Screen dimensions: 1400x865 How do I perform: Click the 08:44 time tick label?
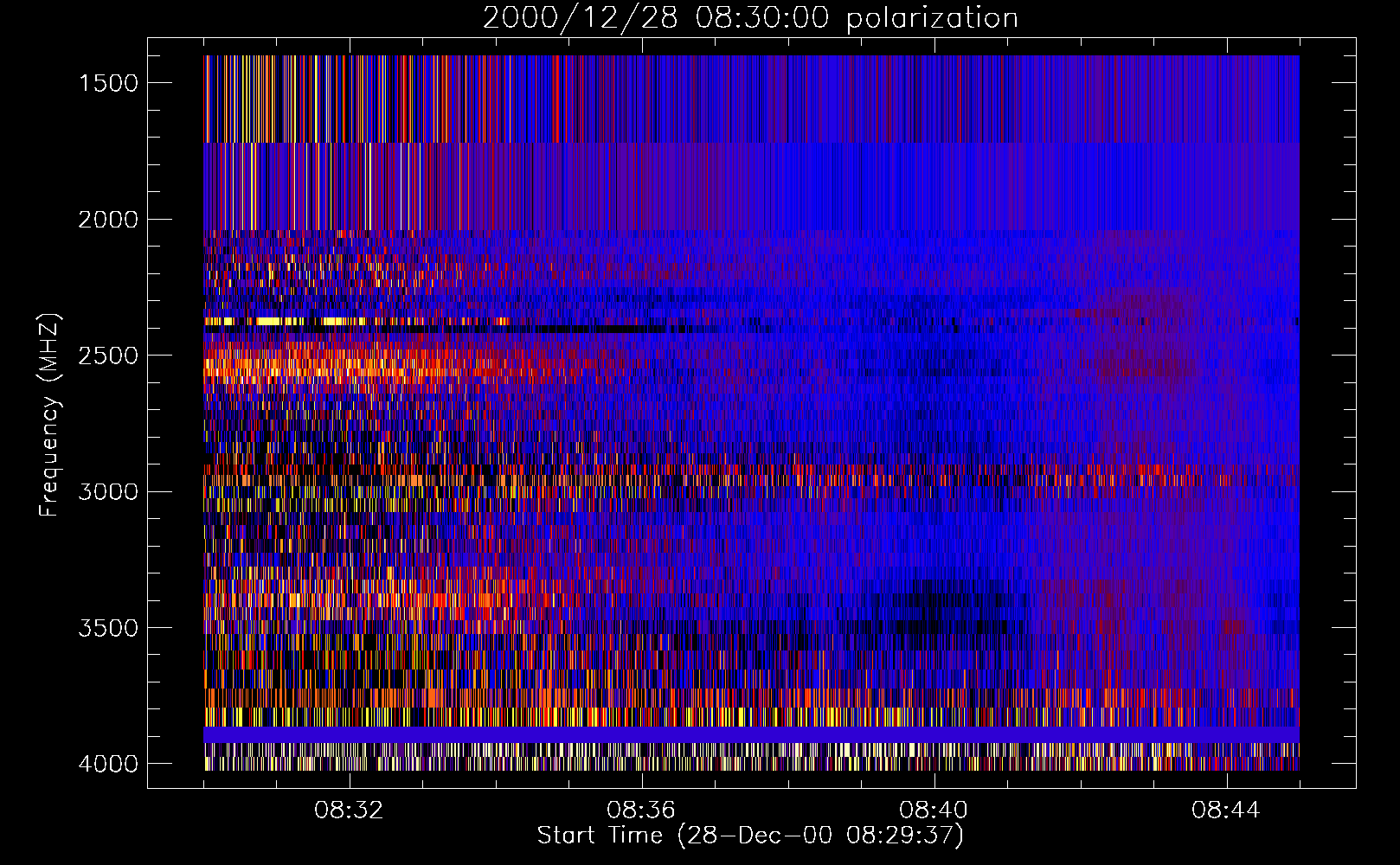tap(1226, 811)
